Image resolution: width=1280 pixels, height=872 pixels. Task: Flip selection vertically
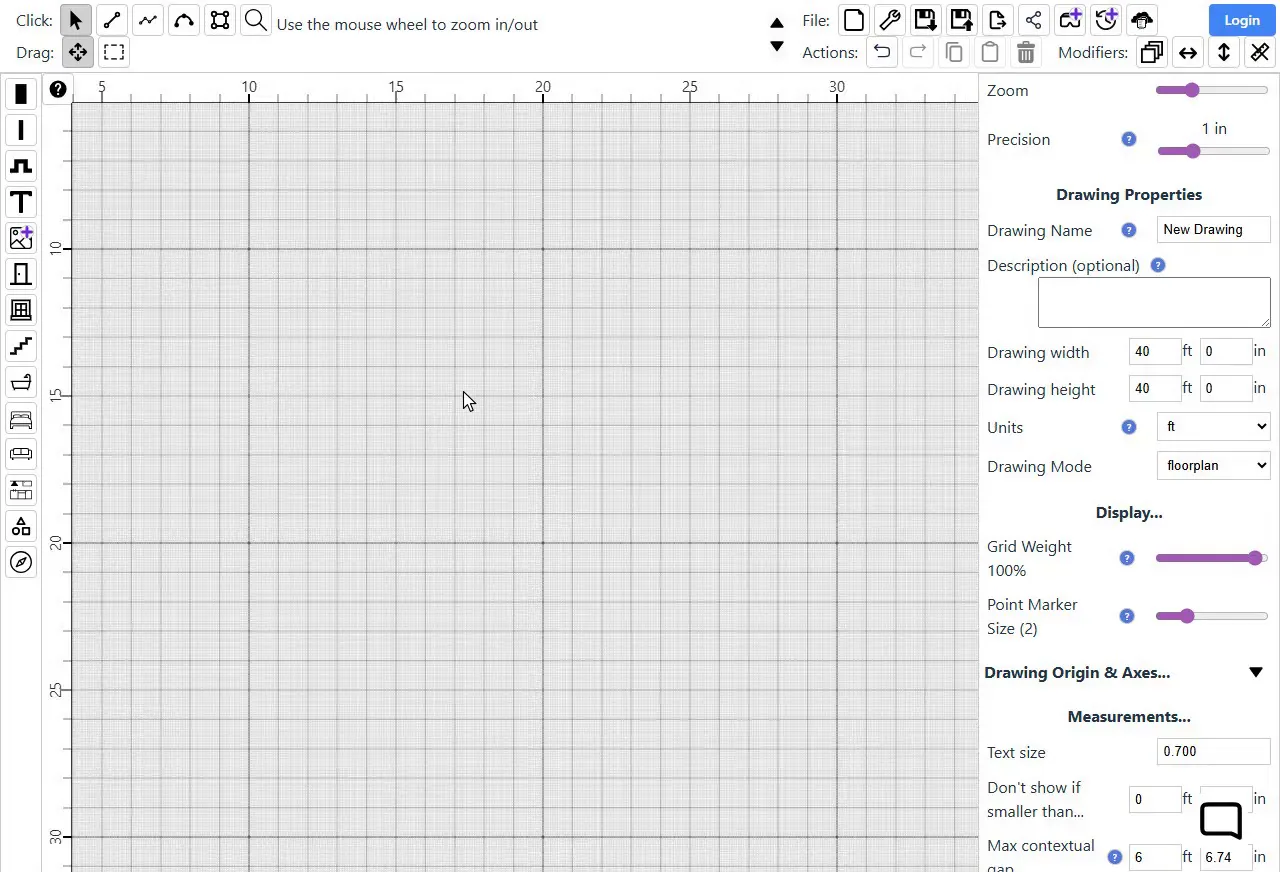click(x=1224, y=52)
